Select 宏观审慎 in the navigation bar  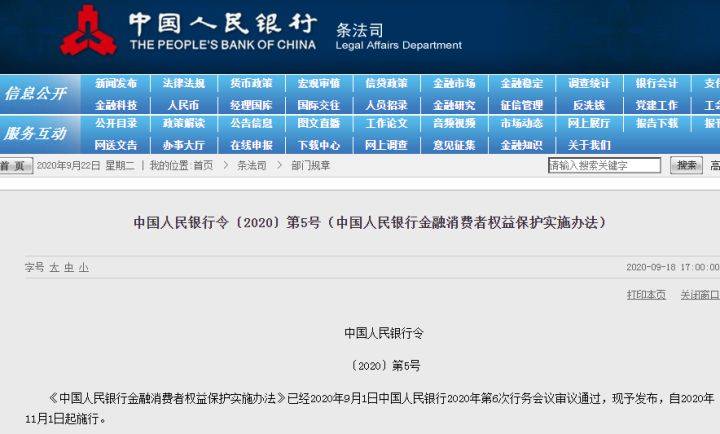pos(319,83)
